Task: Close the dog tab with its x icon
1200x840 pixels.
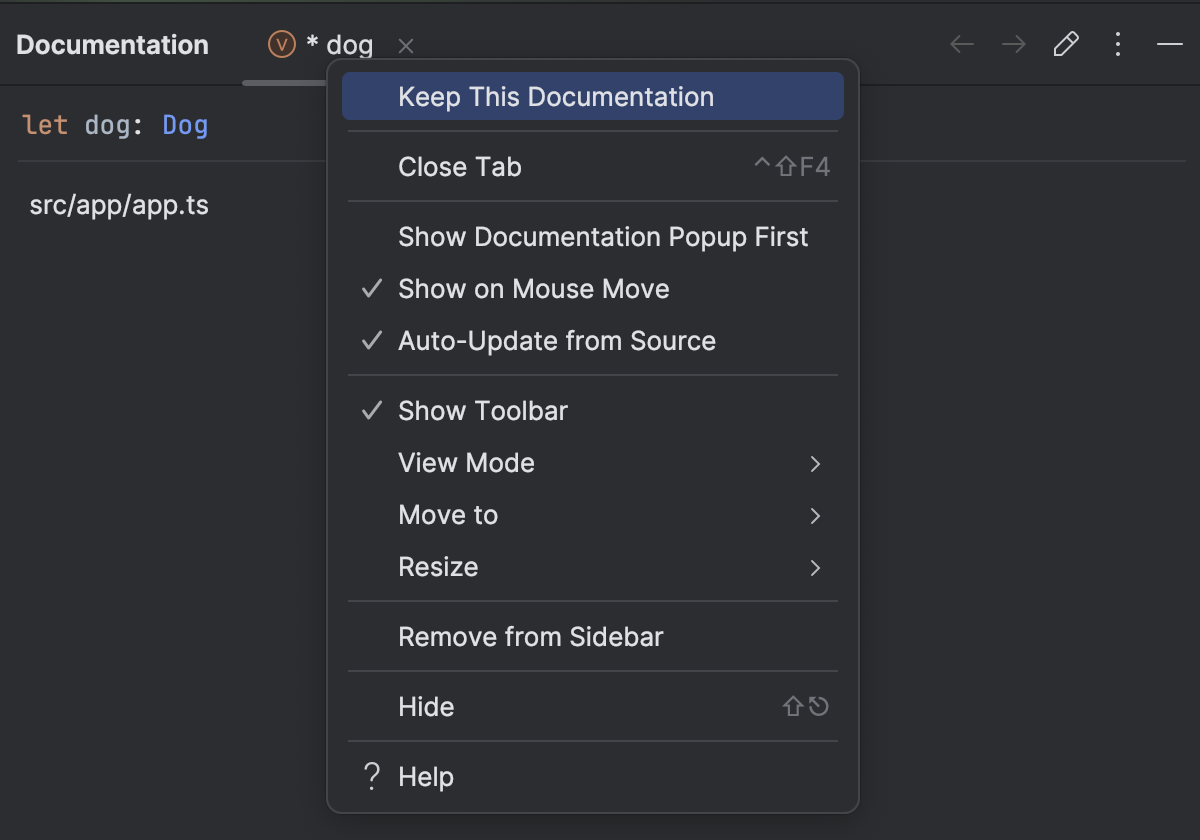Action: 406,46
